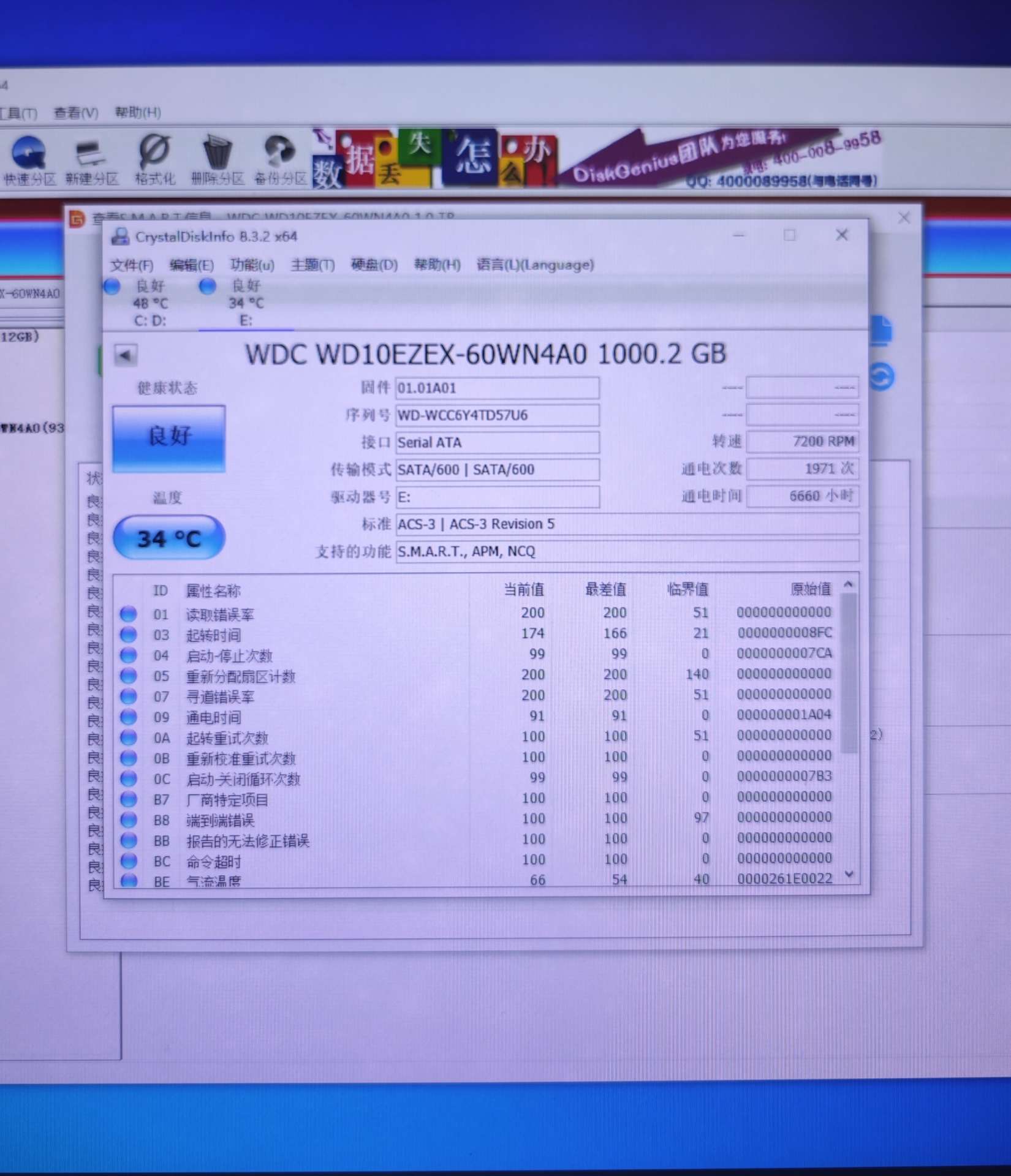Click the ACS-3 Revision 5 standard field

click(x=627, y=524)
